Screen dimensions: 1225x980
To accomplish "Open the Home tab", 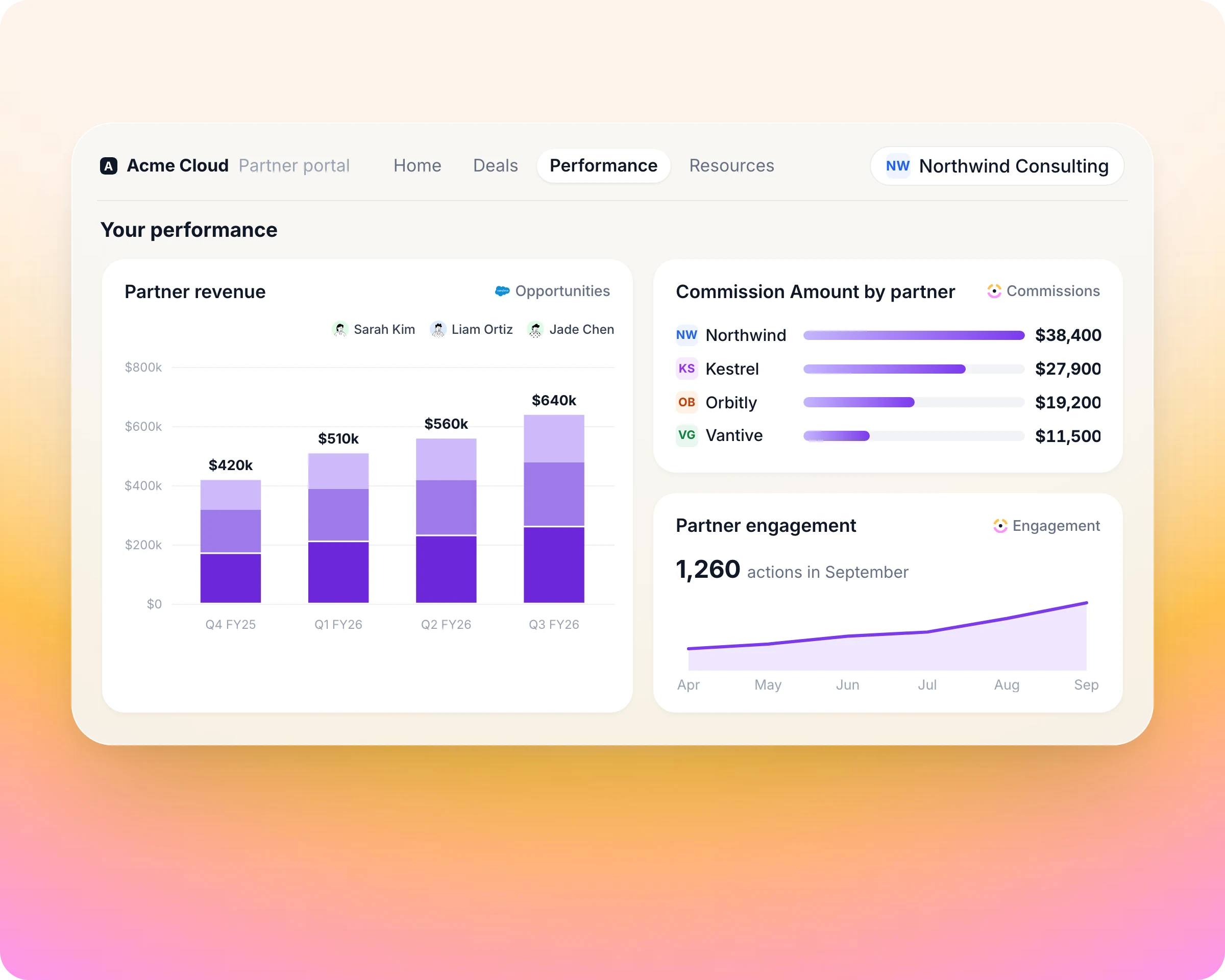I will pos(417,166).
